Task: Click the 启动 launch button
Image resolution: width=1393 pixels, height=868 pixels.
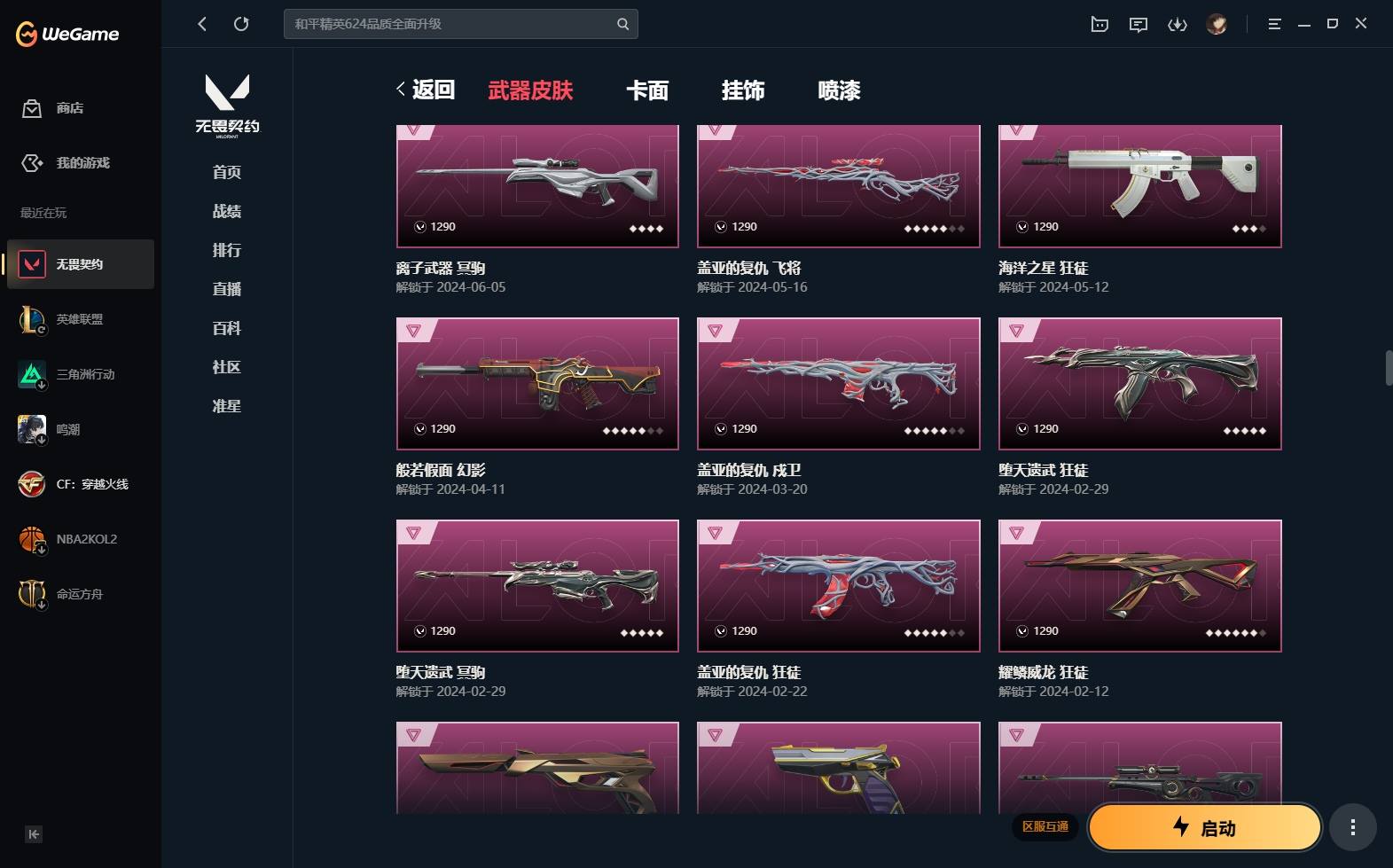Action: tap(1205, 827)
